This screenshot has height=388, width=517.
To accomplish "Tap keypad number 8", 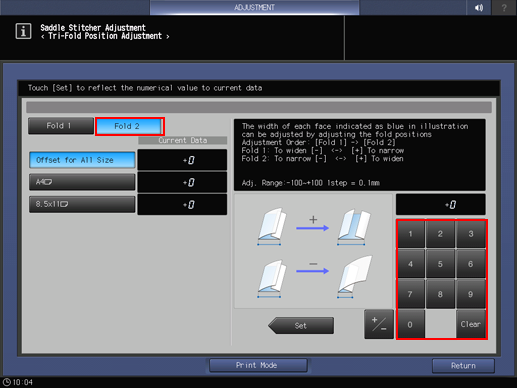I will [440, 294].
